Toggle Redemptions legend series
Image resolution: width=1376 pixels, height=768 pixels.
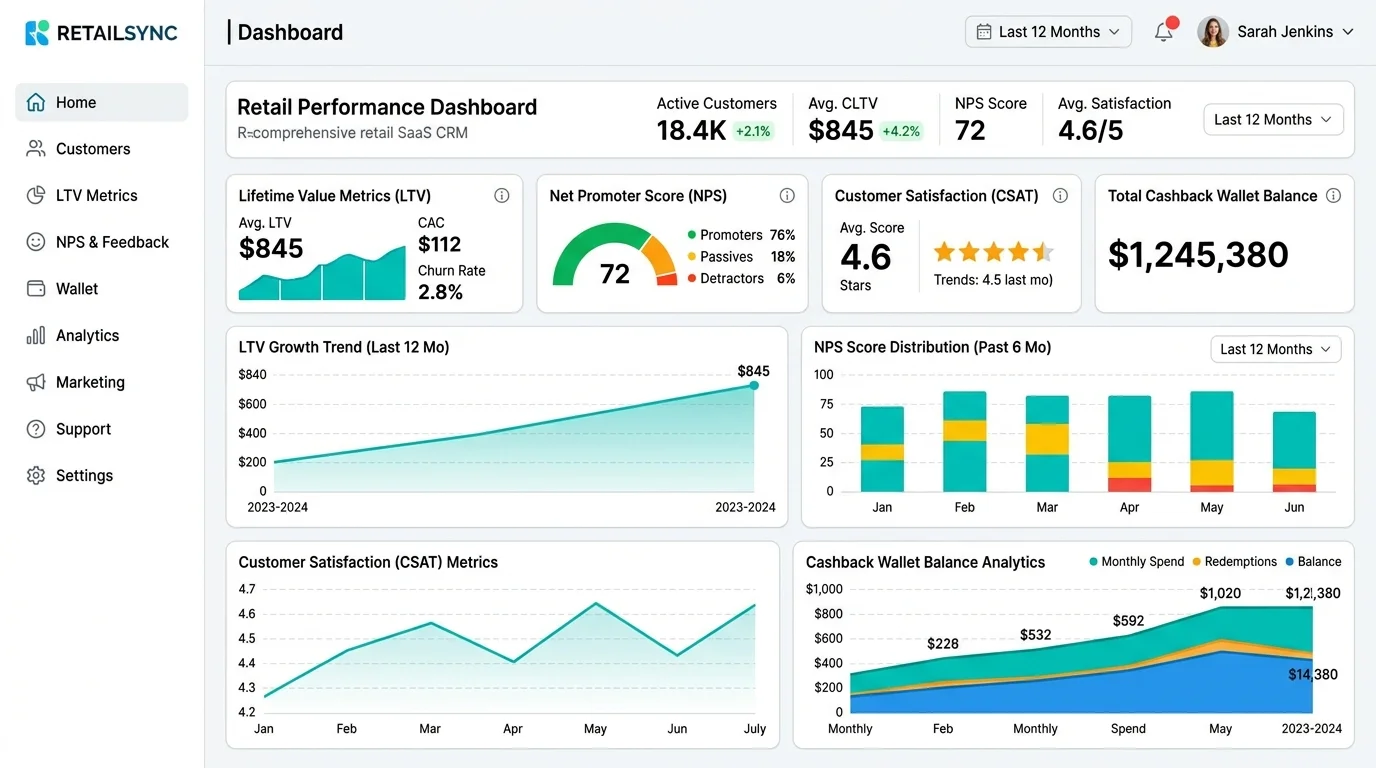pos(1234,562)
